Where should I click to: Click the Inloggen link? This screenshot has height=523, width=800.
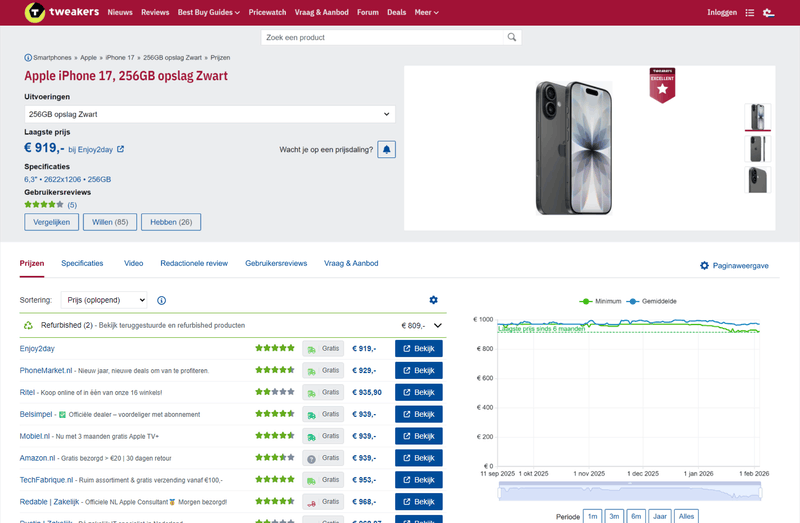(x=722, y=12)
